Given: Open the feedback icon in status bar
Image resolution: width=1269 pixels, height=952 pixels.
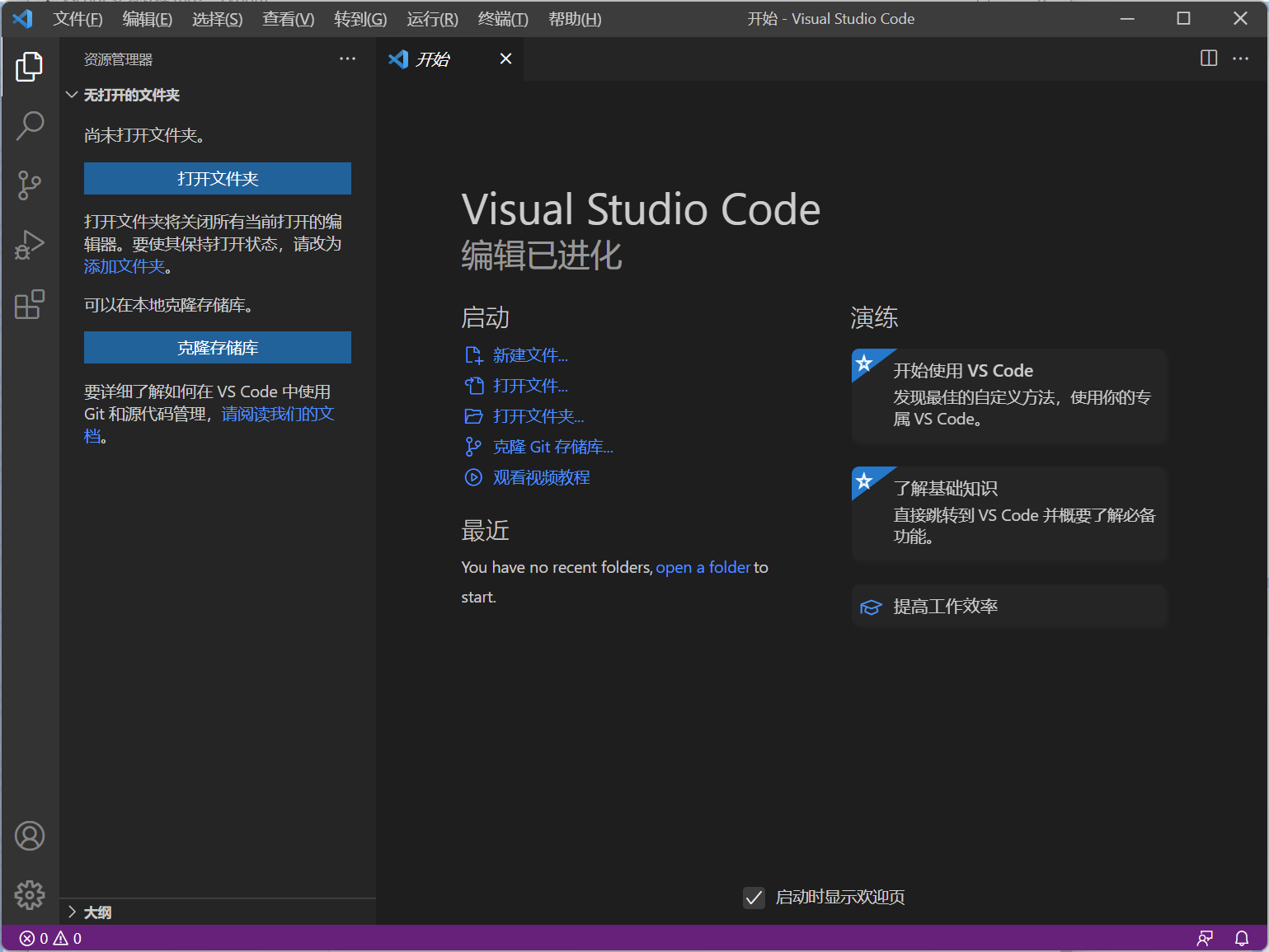Looking at the screenshot, I should tap(1205, 938).
